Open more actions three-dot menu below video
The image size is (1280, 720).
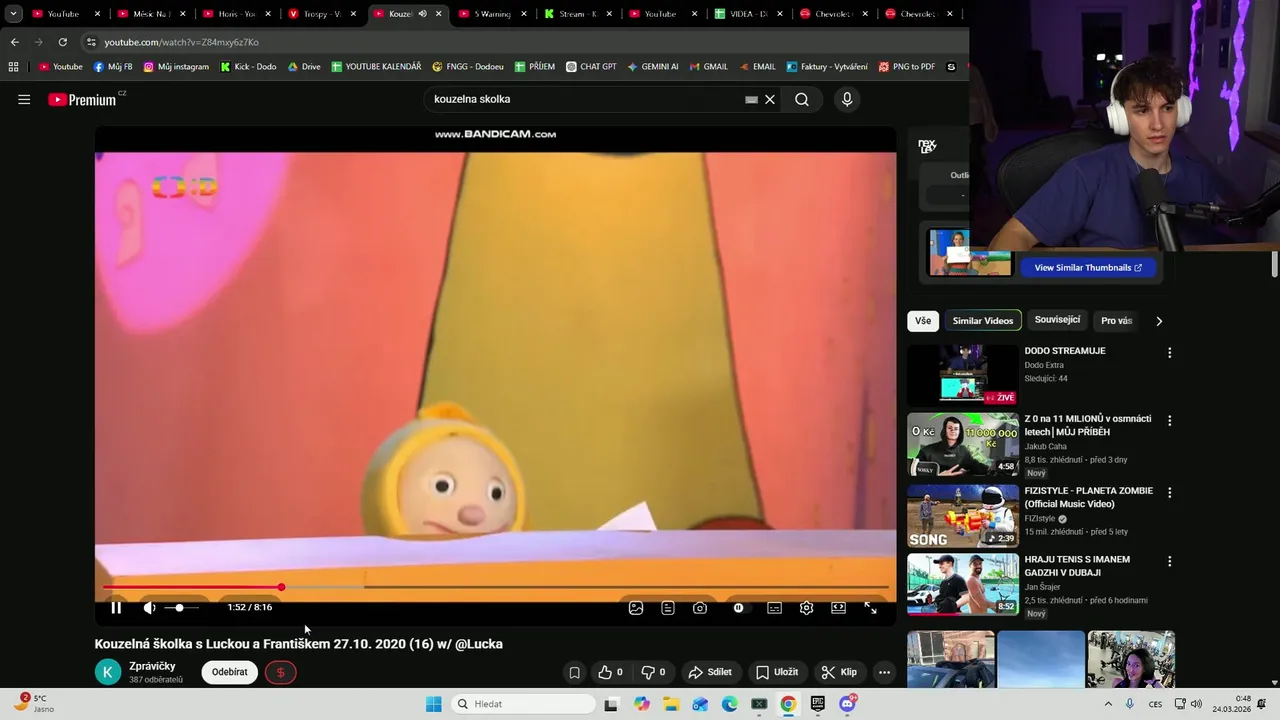884,672
